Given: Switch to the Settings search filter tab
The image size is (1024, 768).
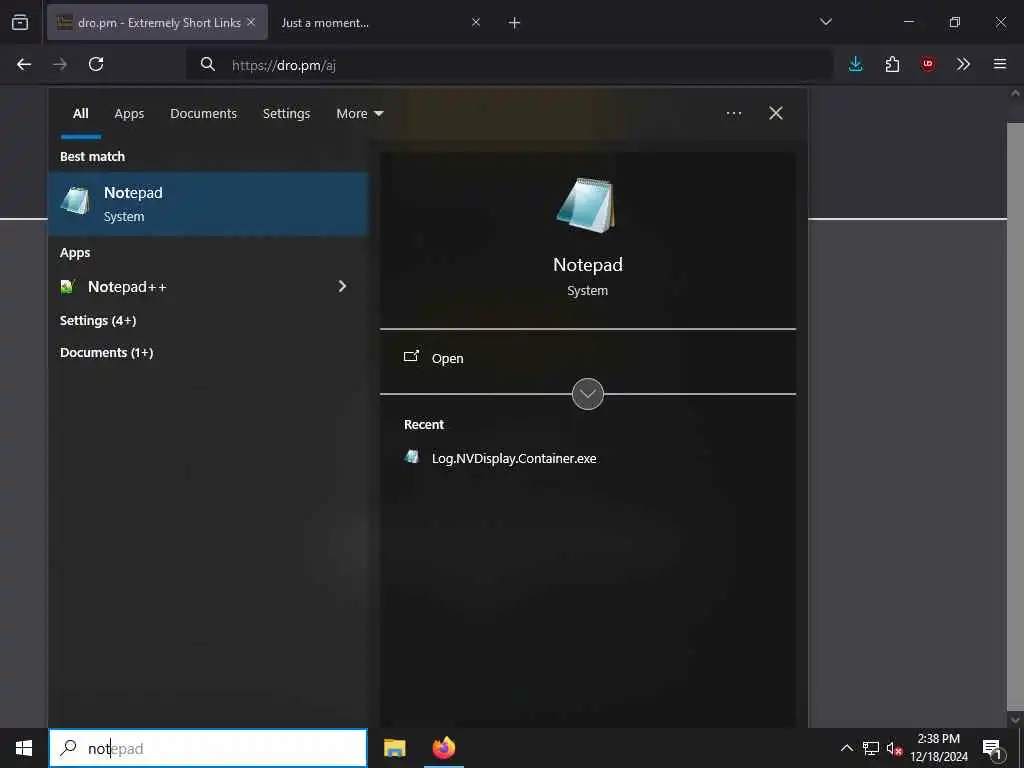Looking at the screenshot, I should [287, 114].
